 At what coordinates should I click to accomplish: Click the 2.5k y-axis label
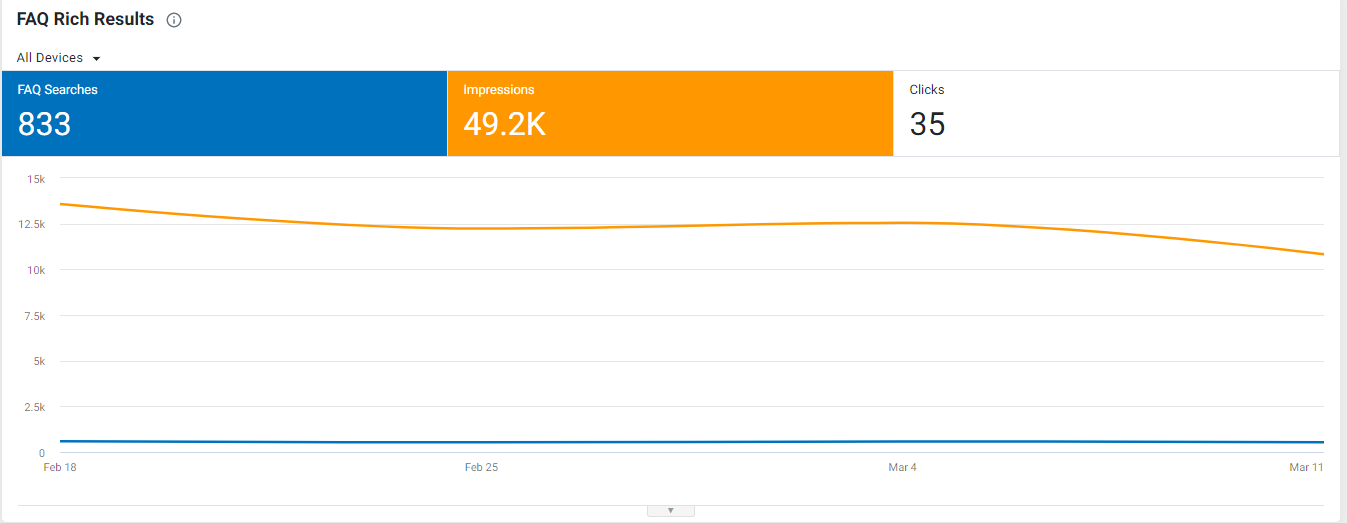(34, 407)
